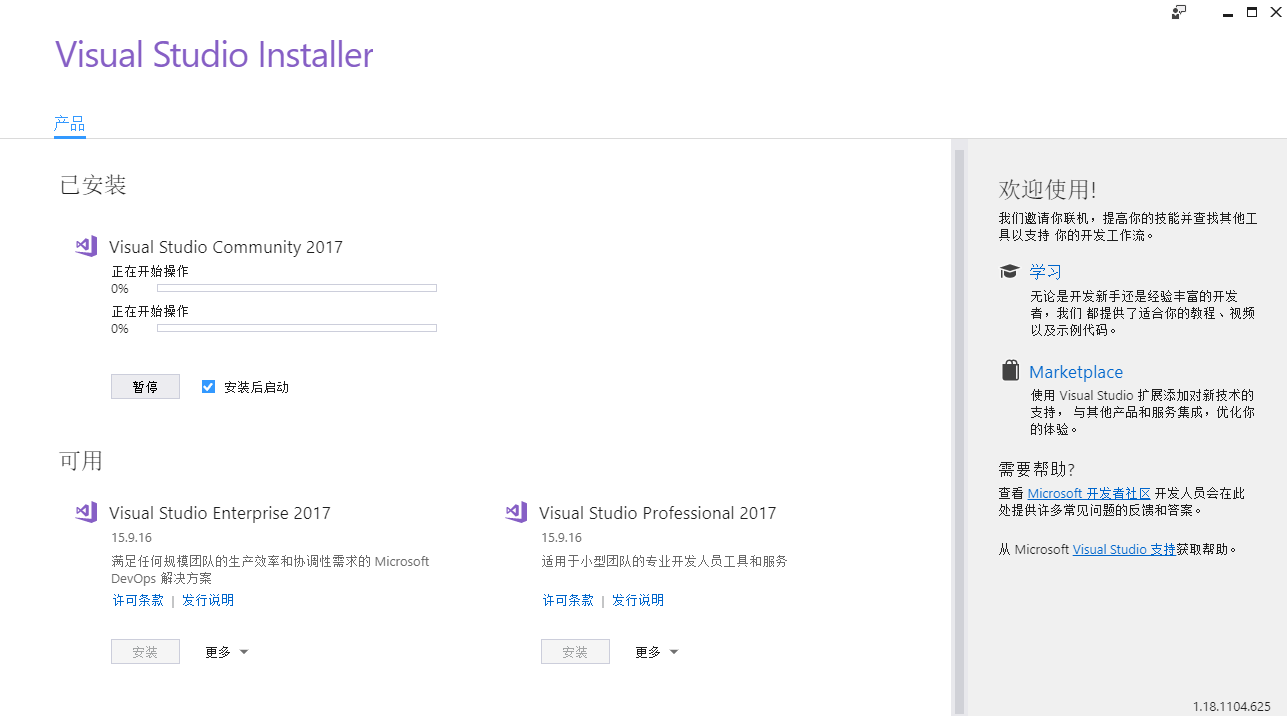Click the feedback icon in the title bar
Image resolution: width=1287 pixels, height=716 pixels.
pyautogui.click(x=1178, y=12)
